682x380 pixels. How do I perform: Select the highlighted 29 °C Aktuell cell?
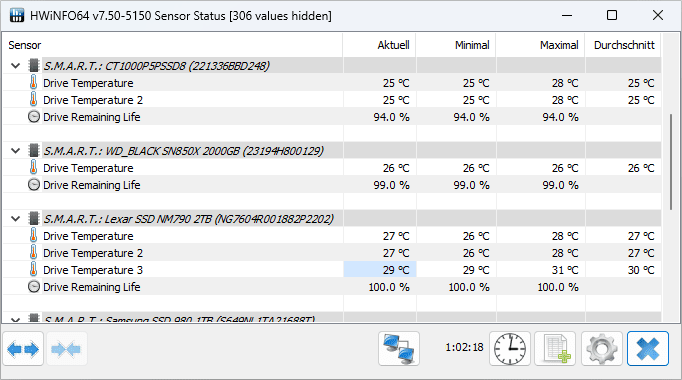tap(380, 270)
